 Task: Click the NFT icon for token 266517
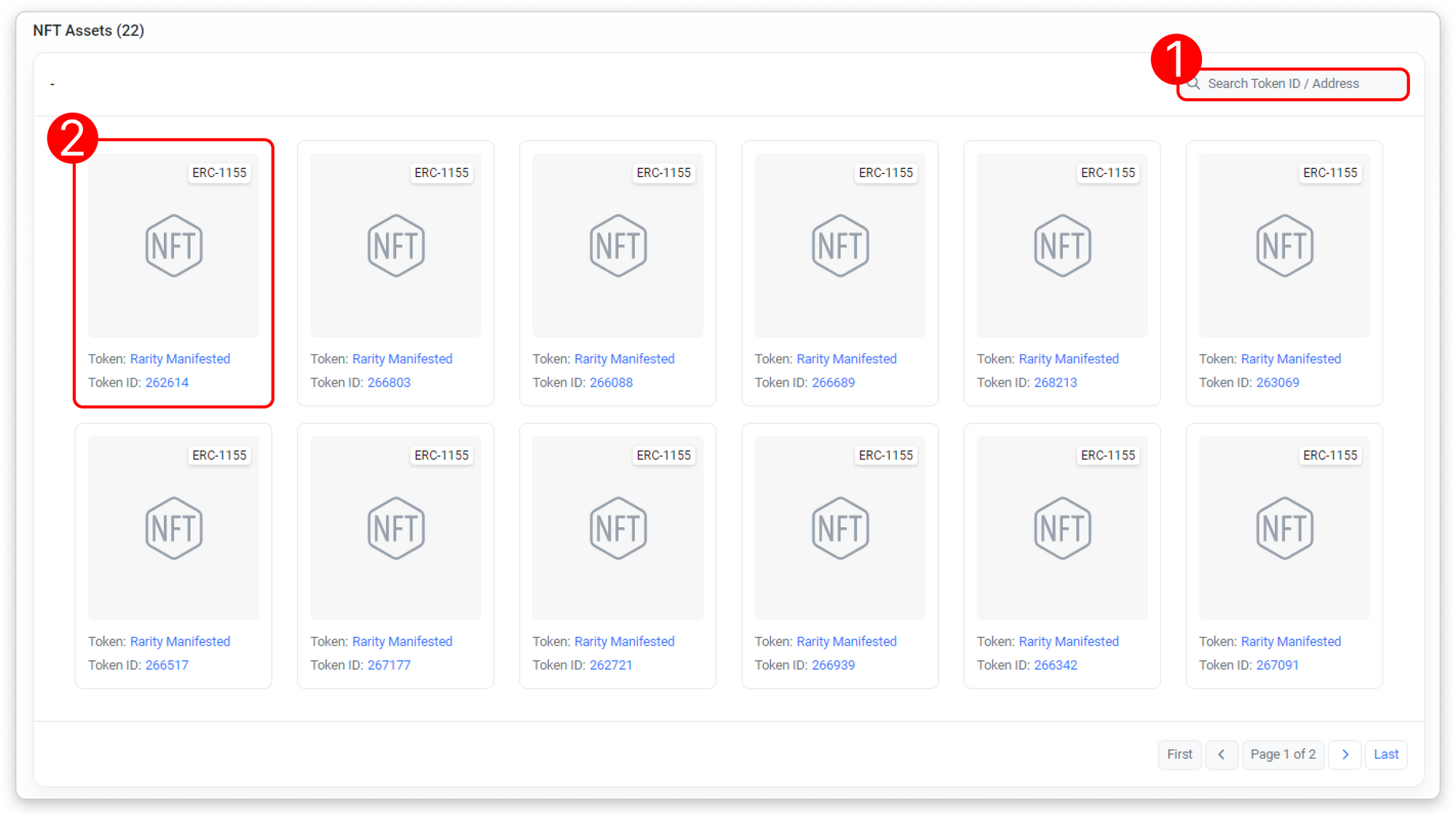click(173, 528)
